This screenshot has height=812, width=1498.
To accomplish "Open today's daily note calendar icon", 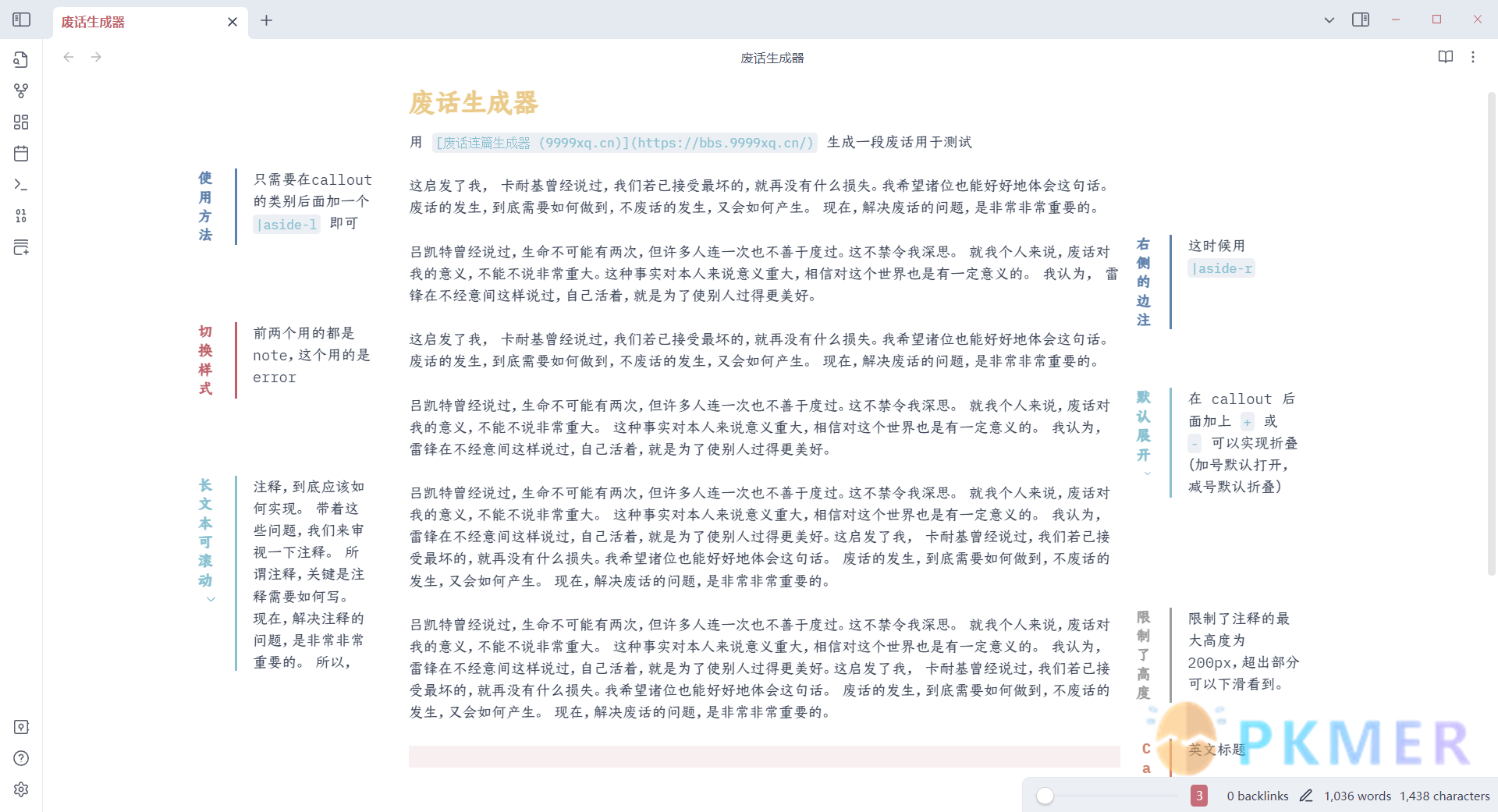I will tap(21, 153).
